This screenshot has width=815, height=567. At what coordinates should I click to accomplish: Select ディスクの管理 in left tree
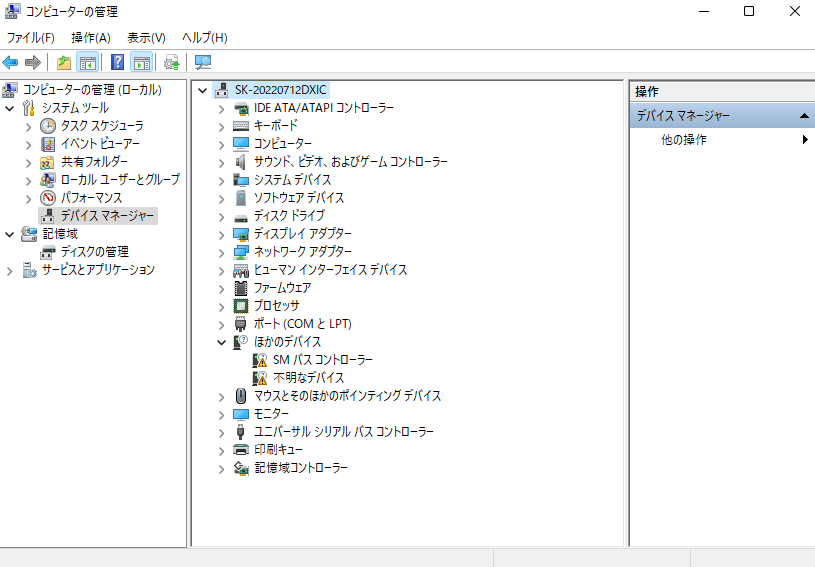click(95, 252)
